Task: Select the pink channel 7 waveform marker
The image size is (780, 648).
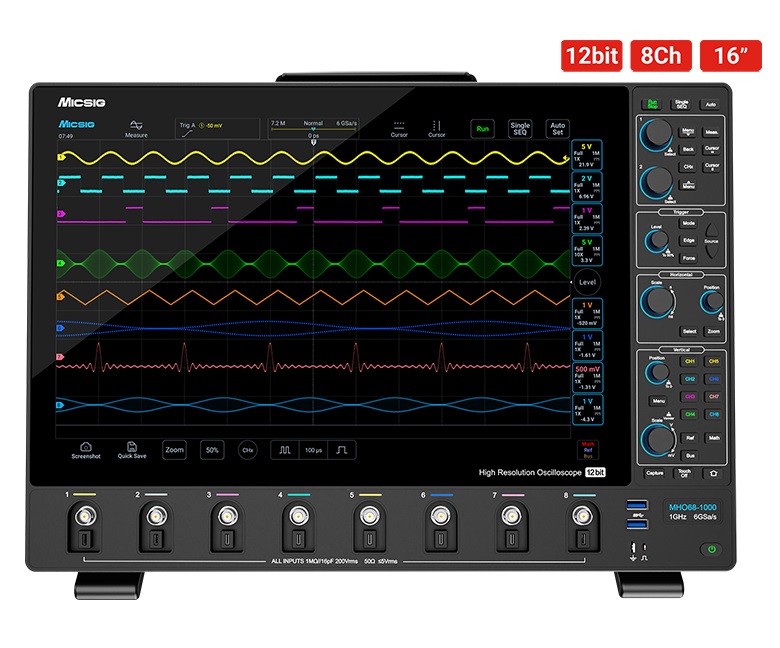Action: pos(61,357)
